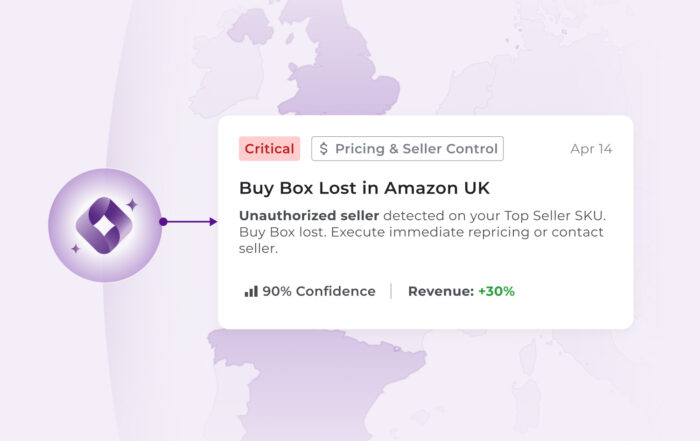Viewport: 700px width, 441px height.
Task: Click the 90% Confidence label
Action: (318, 291)
